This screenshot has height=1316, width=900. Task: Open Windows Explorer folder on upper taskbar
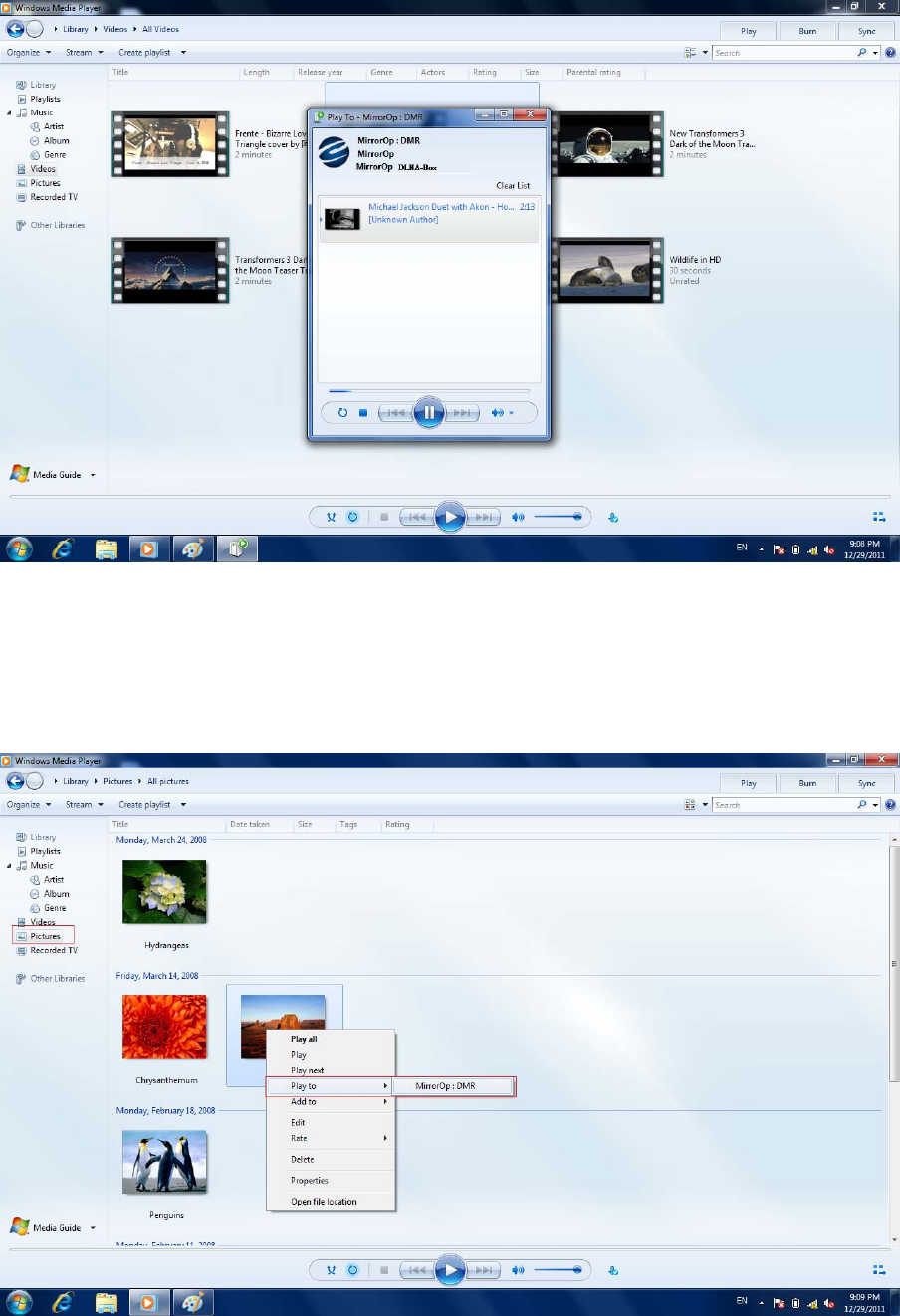[x=107, y=548]
